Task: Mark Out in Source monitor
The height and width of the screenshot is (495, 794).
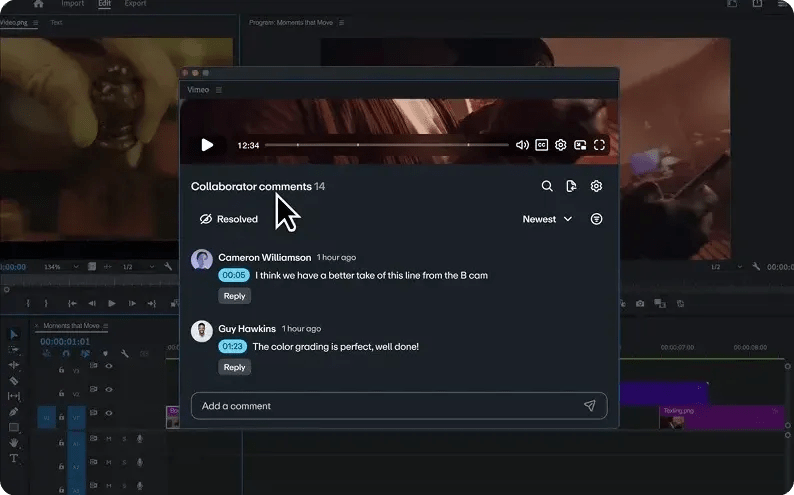Action: coord(46,304)
